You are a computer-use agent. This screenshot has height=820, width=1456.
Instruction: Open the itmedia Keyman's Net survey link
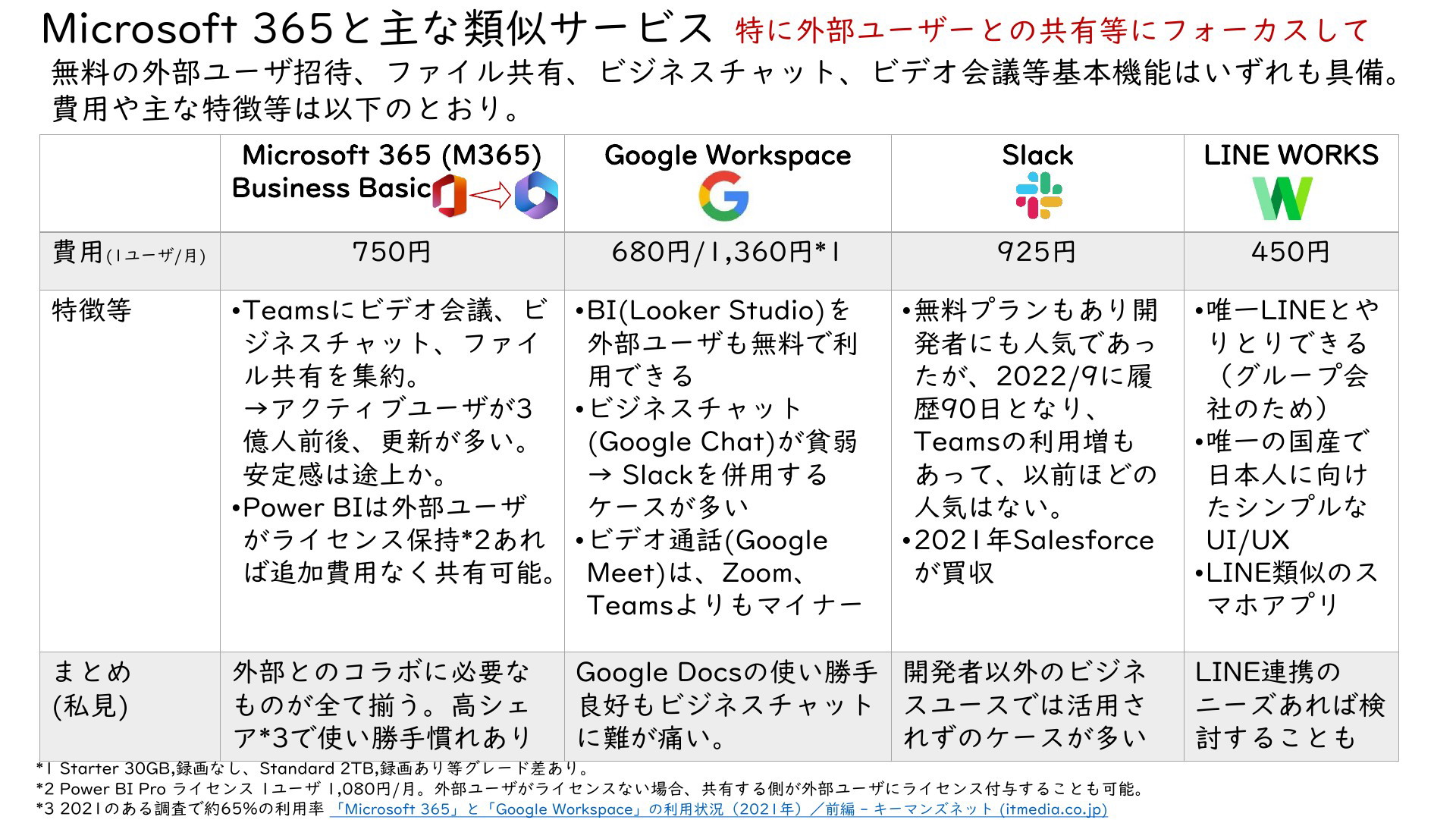click(719, 809)
